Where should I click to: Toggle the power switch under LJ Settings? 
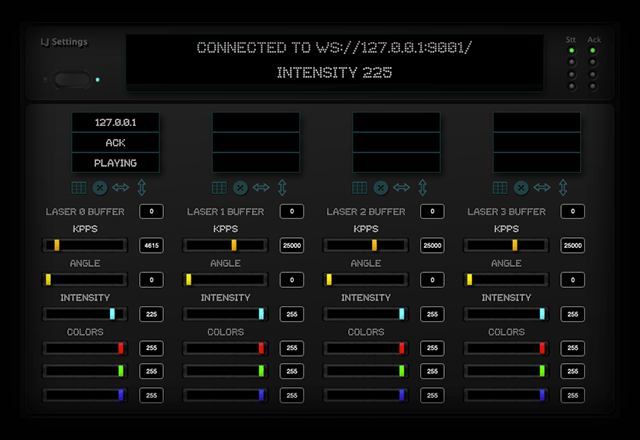72,80
